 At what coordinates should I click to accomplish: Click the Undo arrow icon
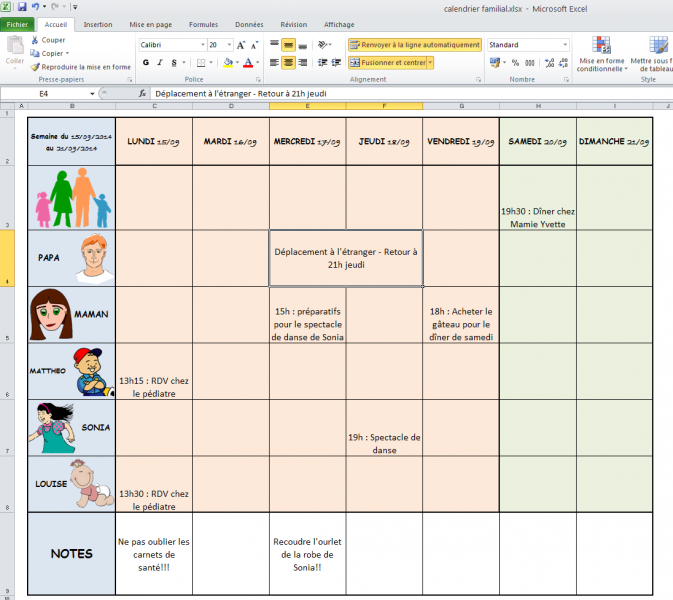click(35, 7)
